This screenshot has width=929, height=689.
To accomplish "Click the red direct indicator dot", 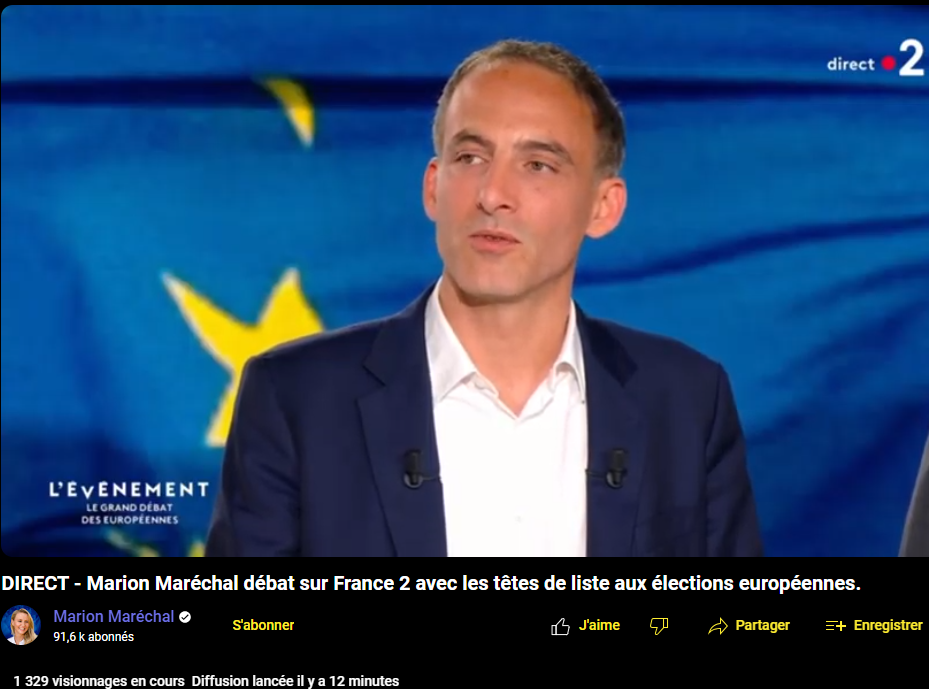I will [x=888, y=63].
